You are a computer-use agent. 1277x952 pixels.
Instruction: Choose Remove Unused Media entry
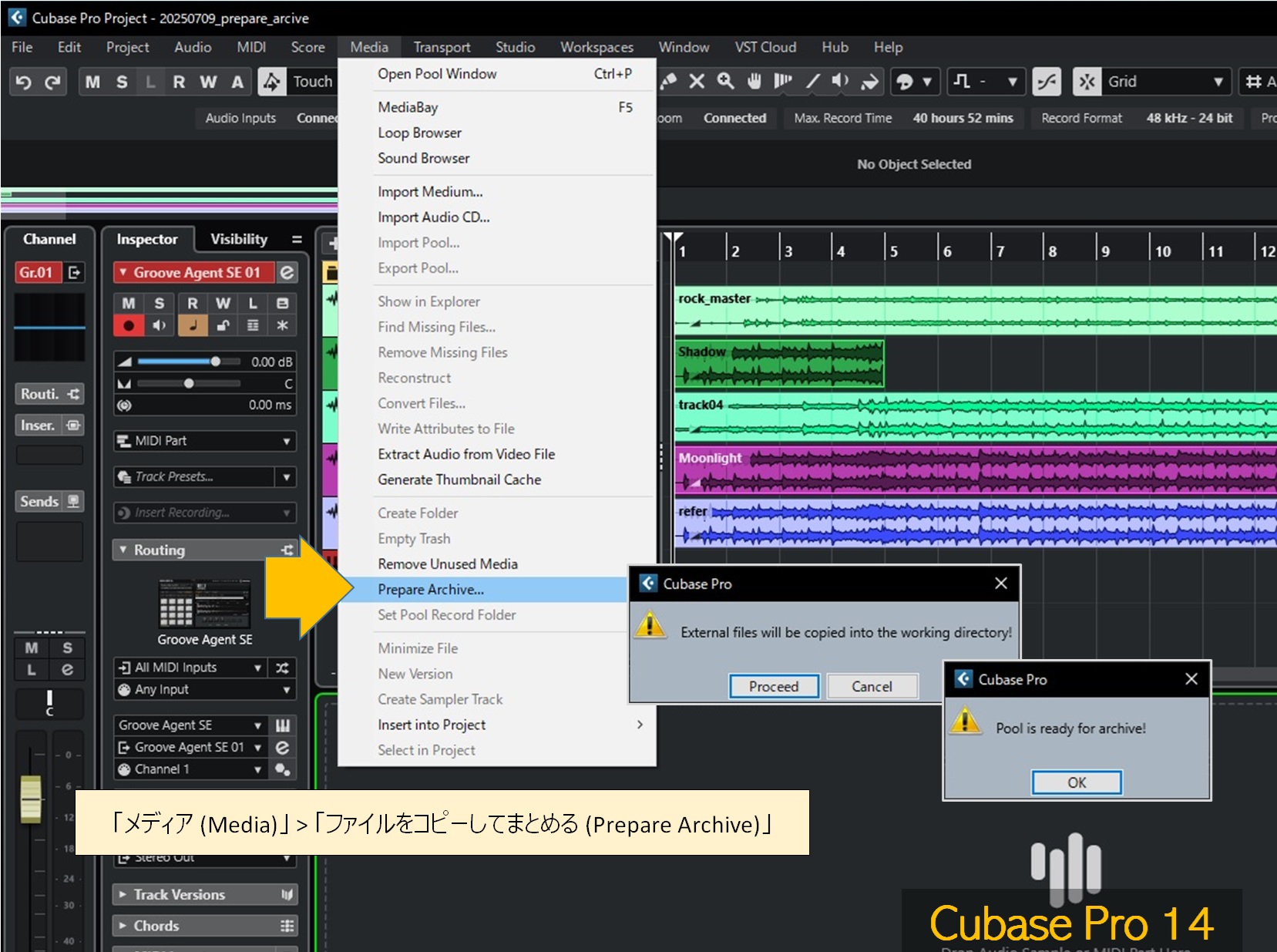coord(497,564)
